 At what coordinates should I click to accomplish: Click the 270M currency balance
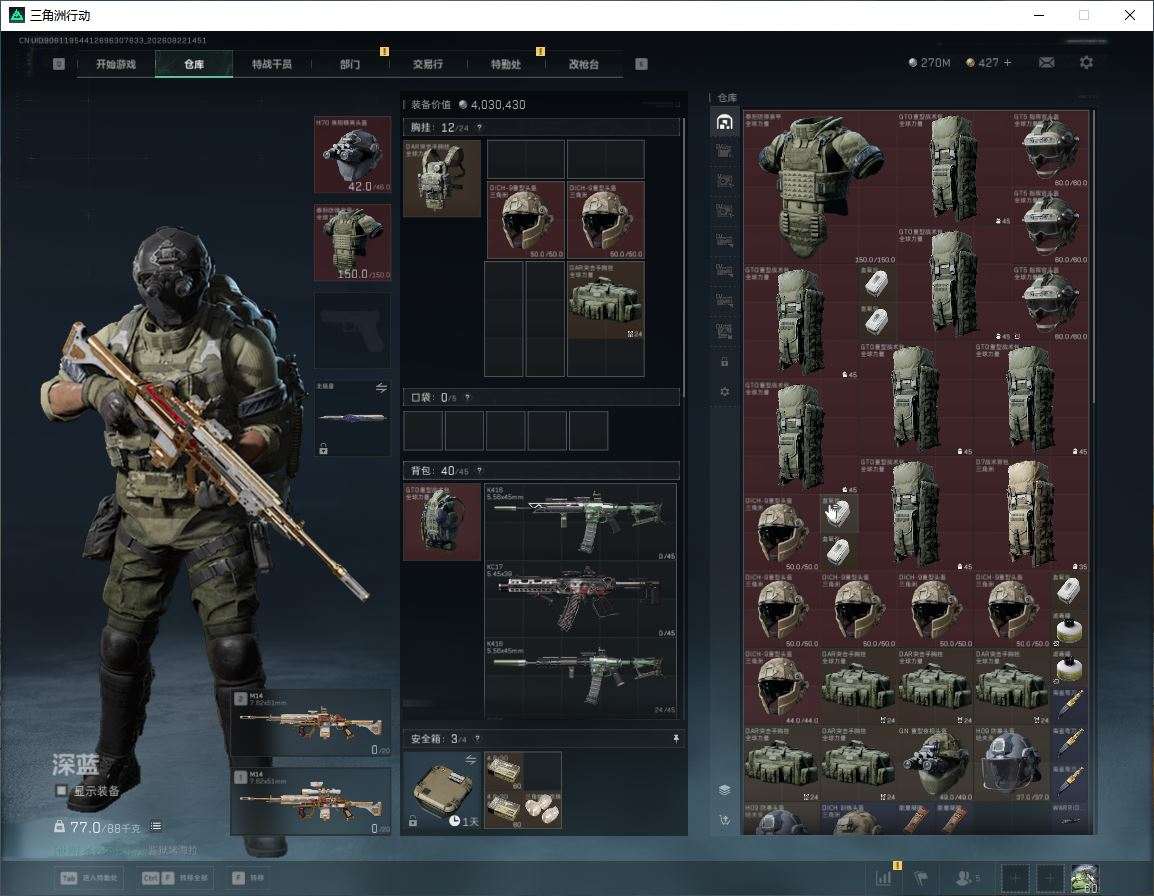[930, 63]
